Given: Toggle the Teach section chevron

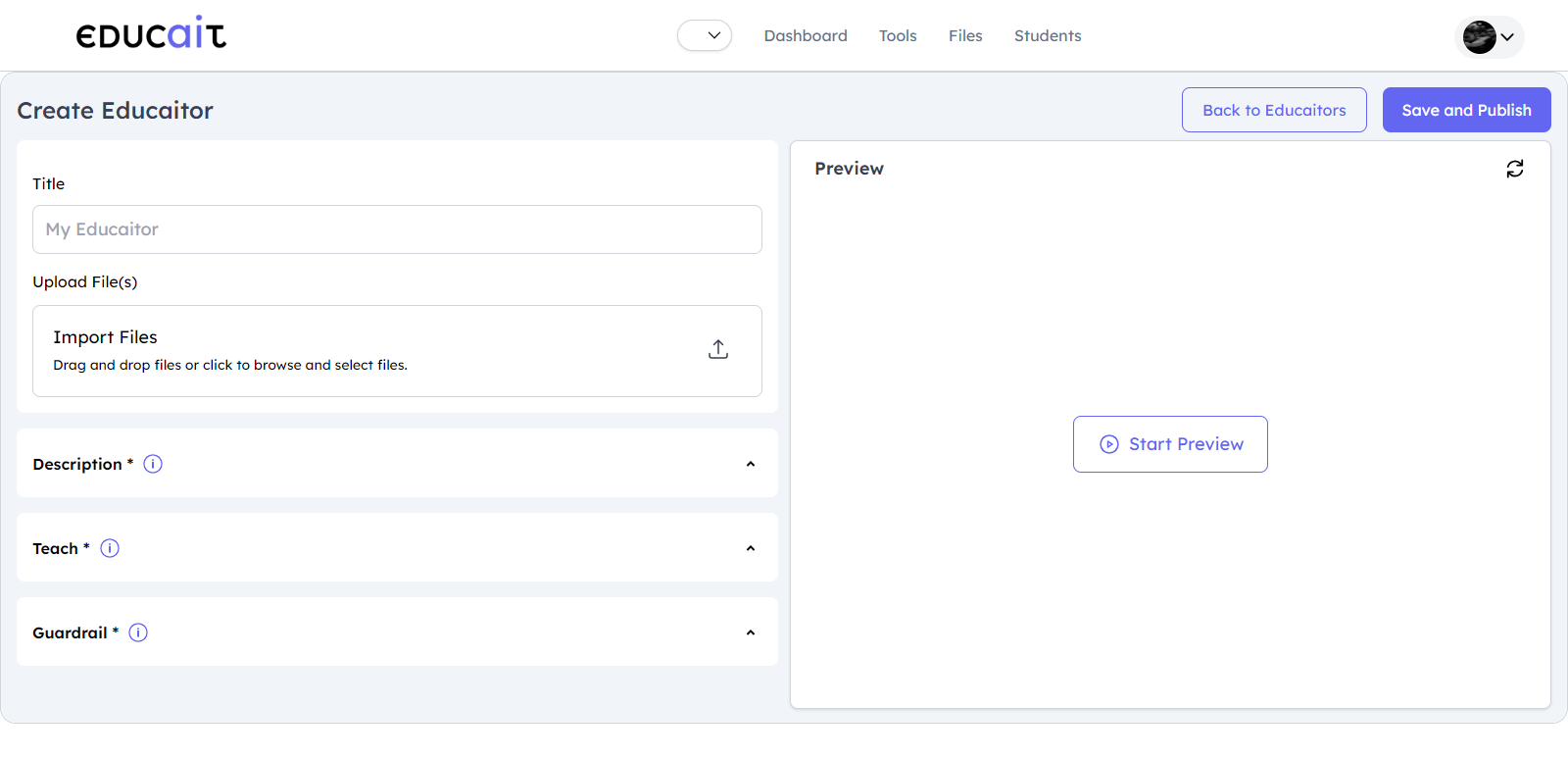Looking at the screenshot, I should coord(751,548).
